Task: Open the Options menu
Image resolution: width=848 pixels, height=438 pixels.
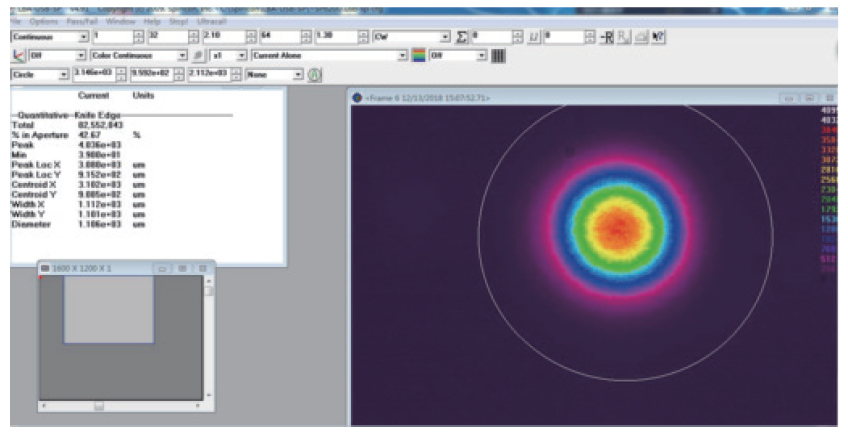Action: pos(44,21)
